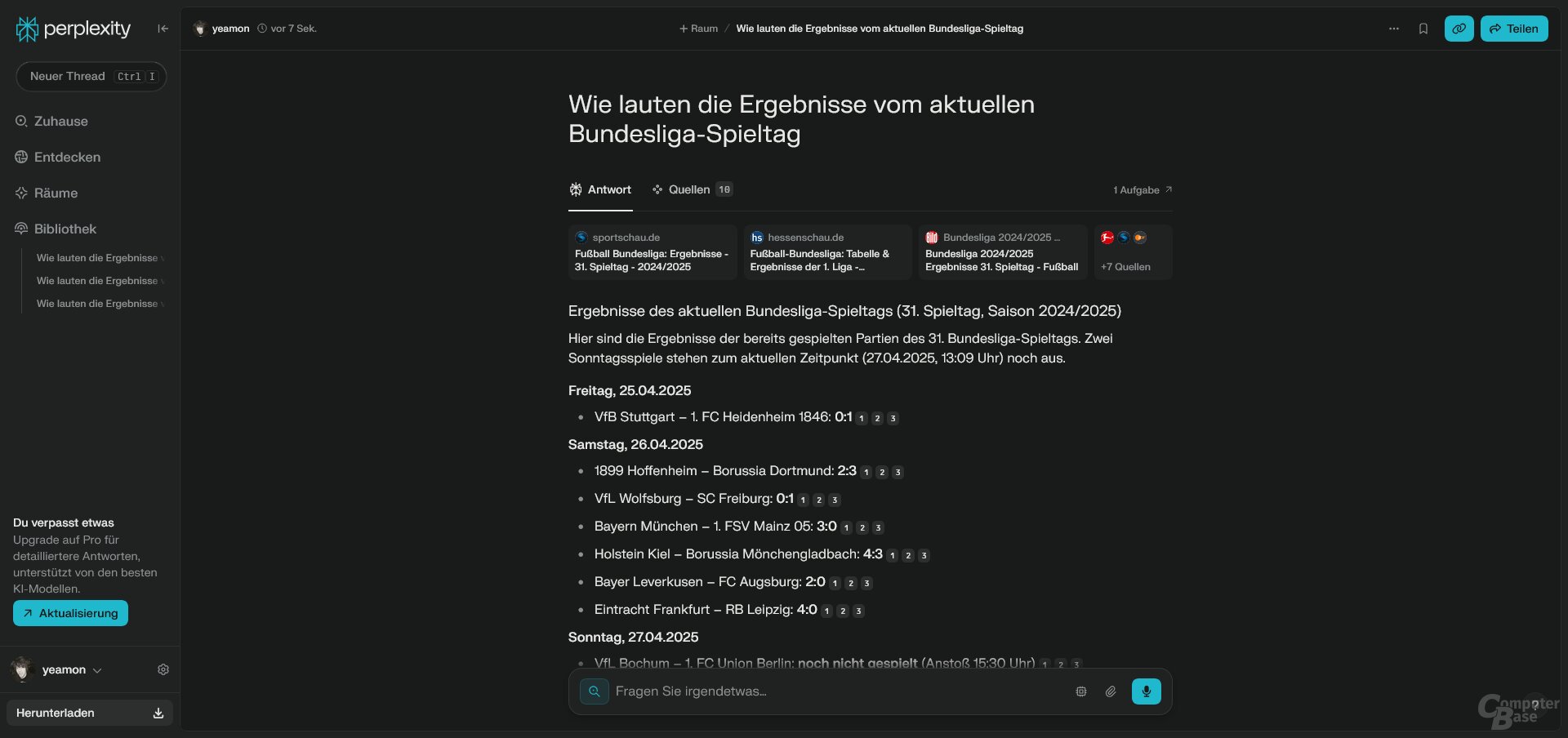This screenshot has height=738, width=1568.
Task: Click the Aktualisierung upgrade button
Action: tap(70, 613)
